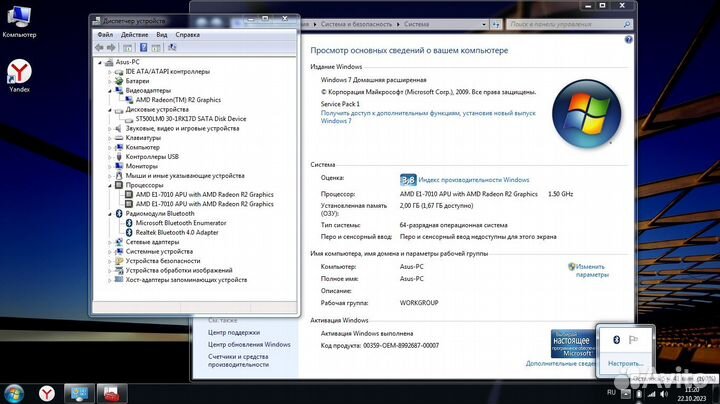Viewport: 720px width, 404px height.
Task: Click the Звуковые, видео и игровые устройства icon
Action: coord(119,128)
